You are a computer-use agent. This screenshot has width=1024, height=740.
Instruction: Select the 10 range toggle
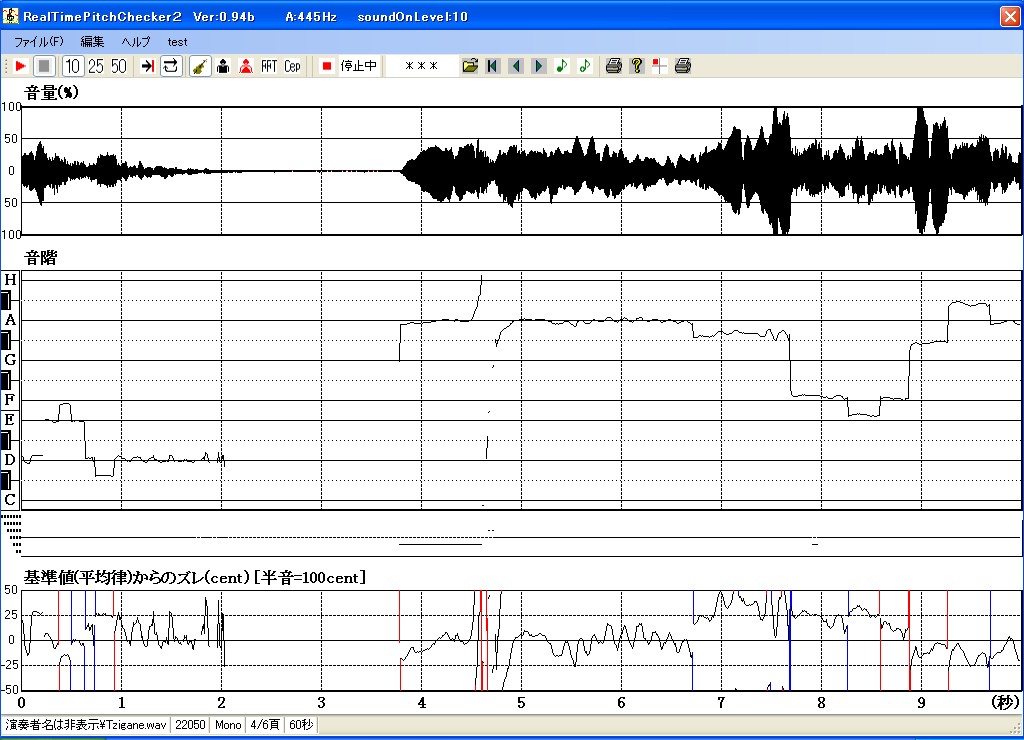click(x=72, y=66)
